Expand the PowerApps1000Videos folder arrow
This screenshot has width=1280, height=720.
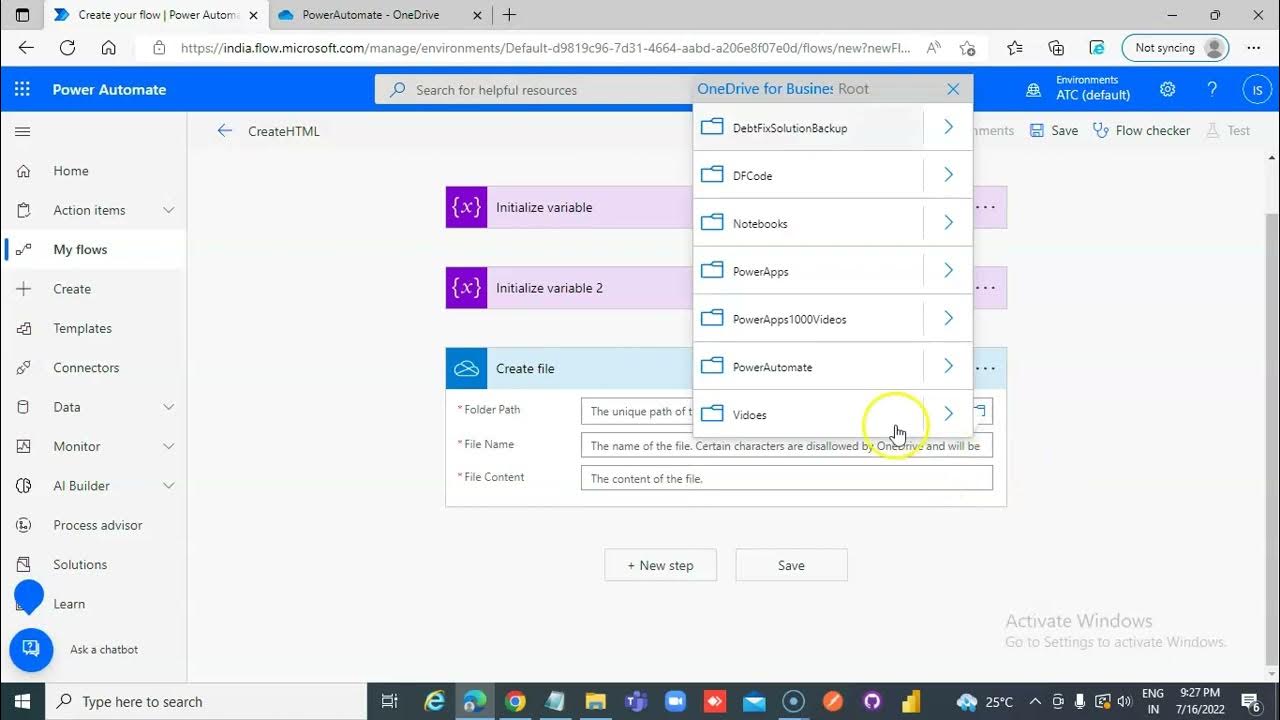pos(948,319)
